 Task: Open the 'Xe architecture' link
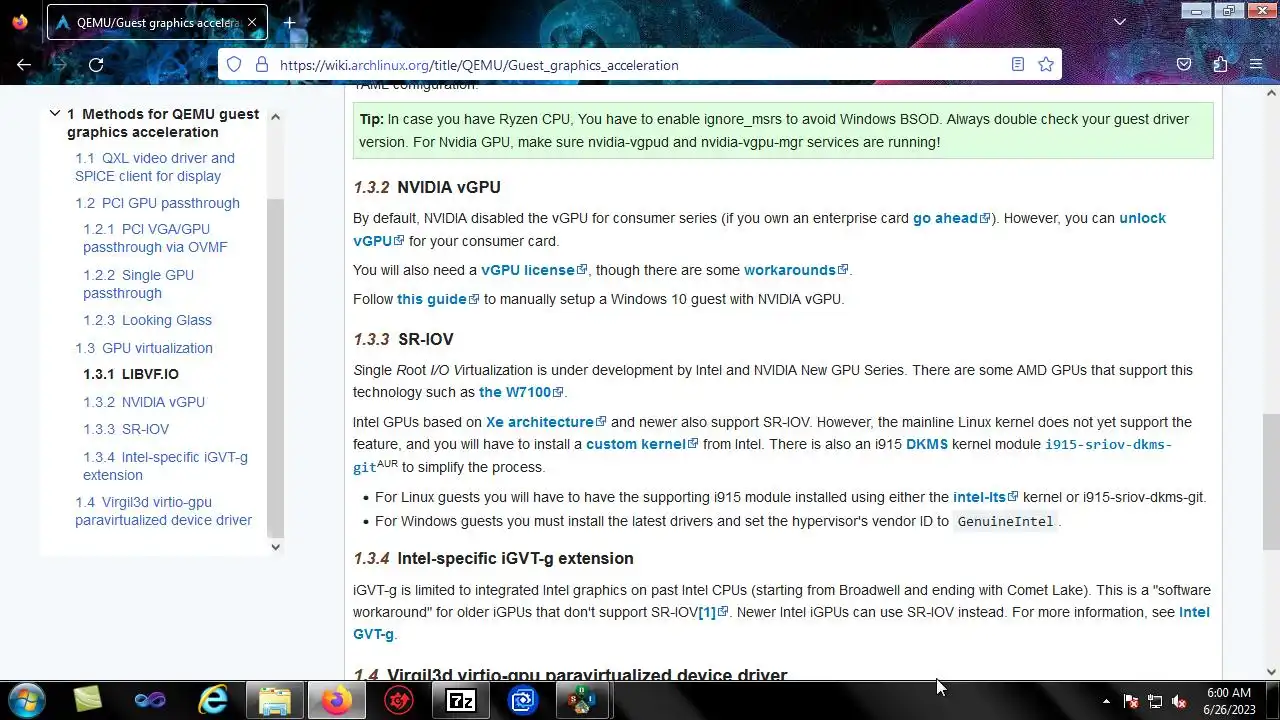546,422
